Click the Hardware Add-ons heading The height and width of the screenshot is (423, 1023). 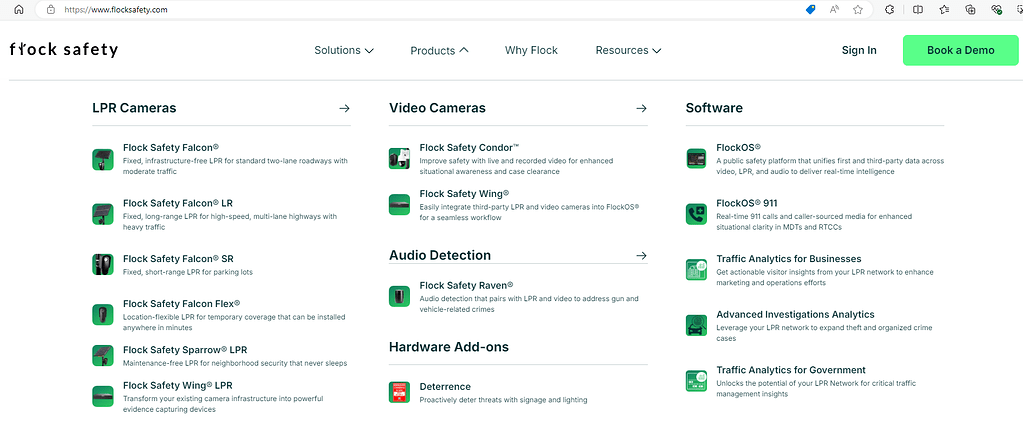(449, 347)
